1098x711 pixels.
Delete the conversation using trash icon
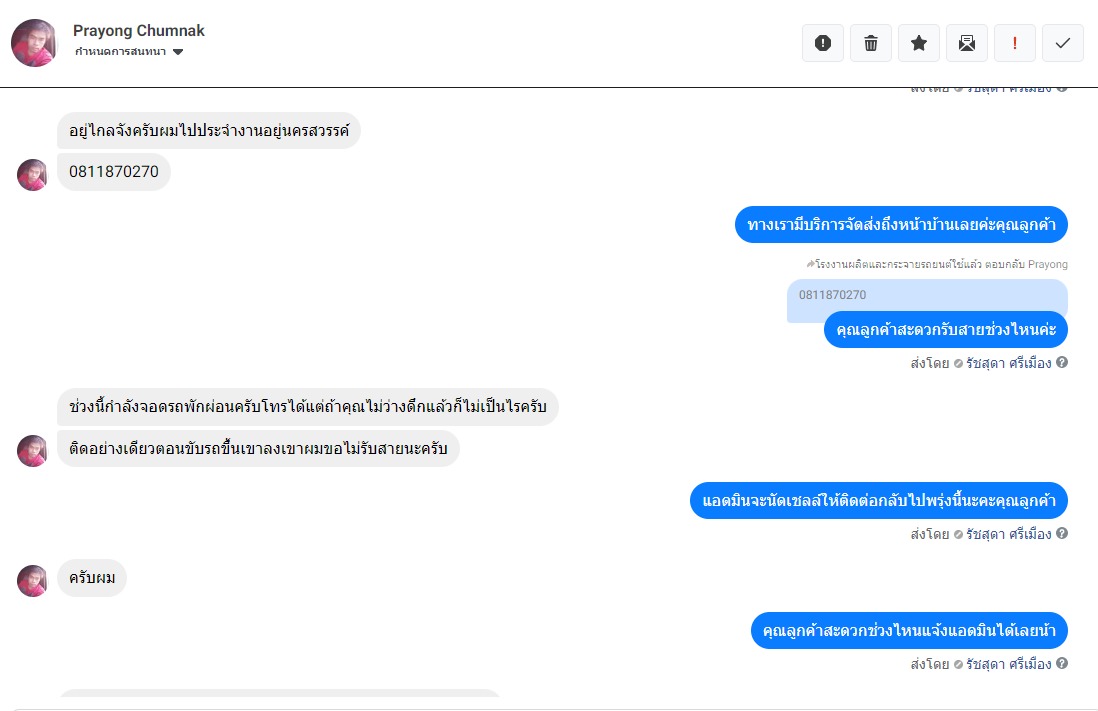[x=871, y=43]
